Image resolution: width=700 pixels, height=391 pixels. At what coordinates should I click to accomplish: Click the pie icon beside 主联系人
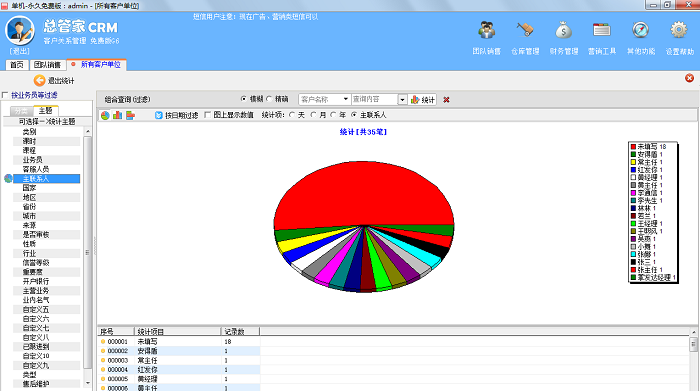[x=8, y=179]
